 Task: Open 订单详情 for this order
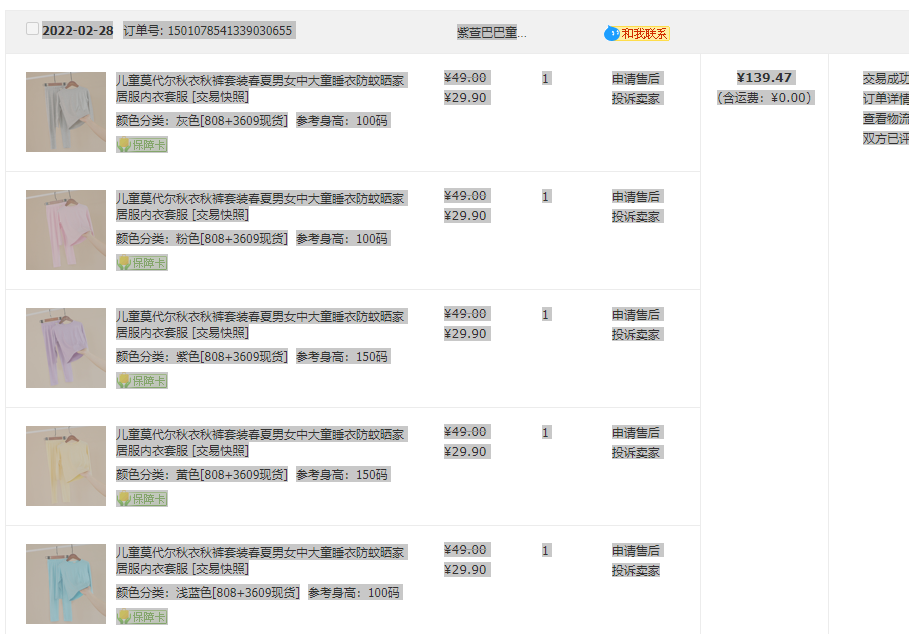point(886,98)
